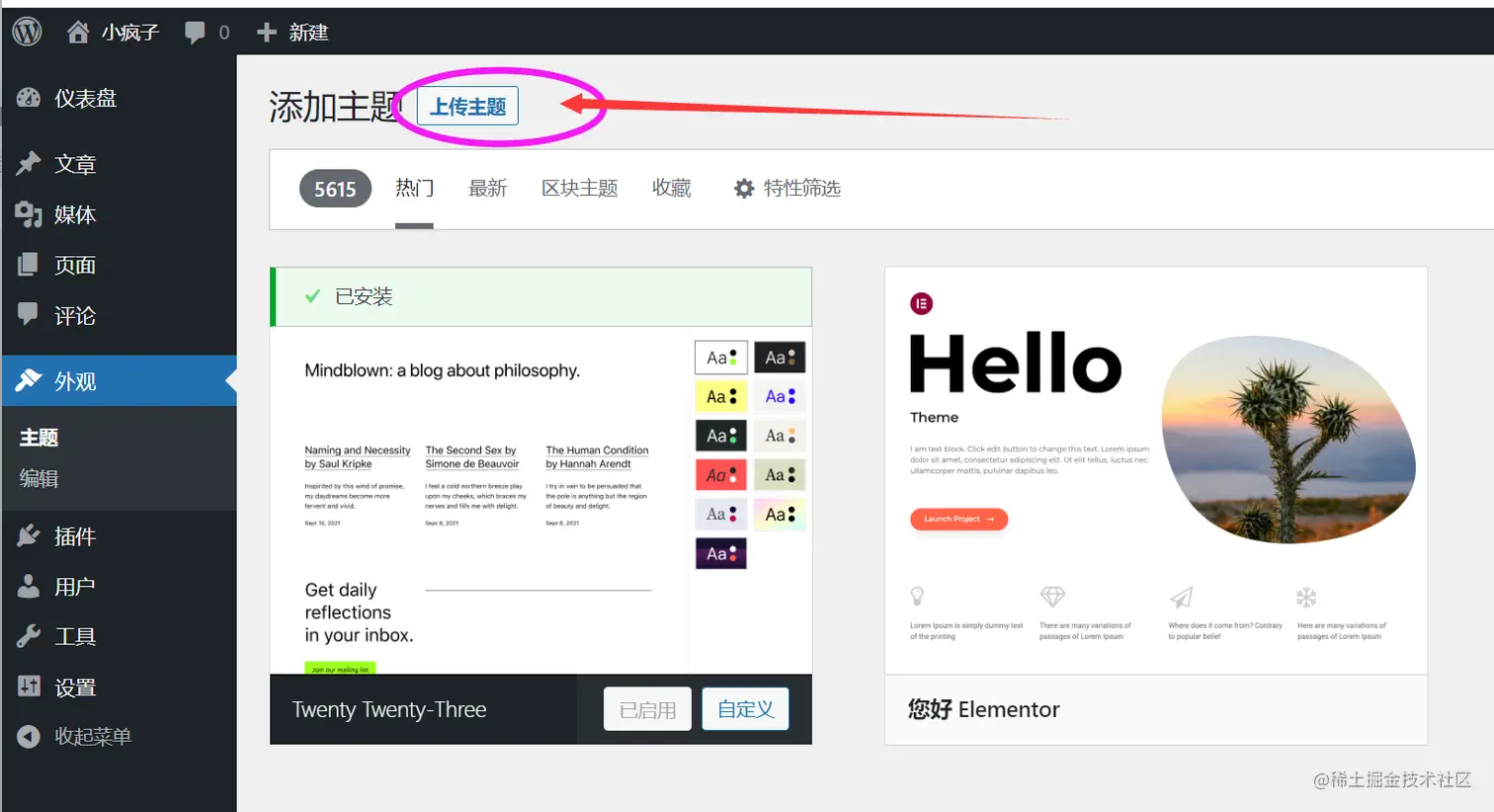Switch to the 收藏 filter tab
Screen dimensions: 1494x812
[671, 188]
